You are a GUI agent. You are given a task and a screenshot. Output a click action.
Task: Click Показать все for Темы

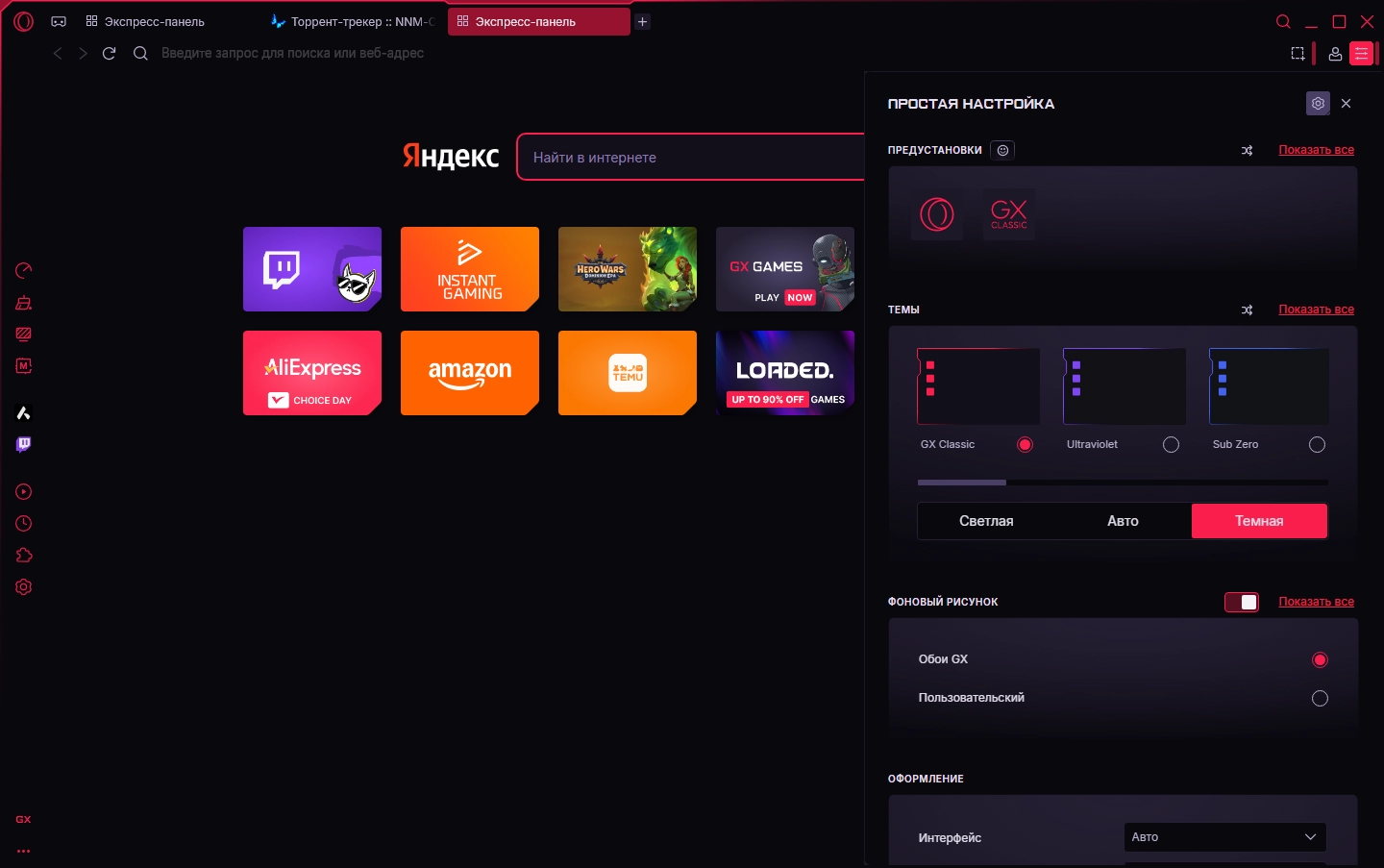point(1316,310)
